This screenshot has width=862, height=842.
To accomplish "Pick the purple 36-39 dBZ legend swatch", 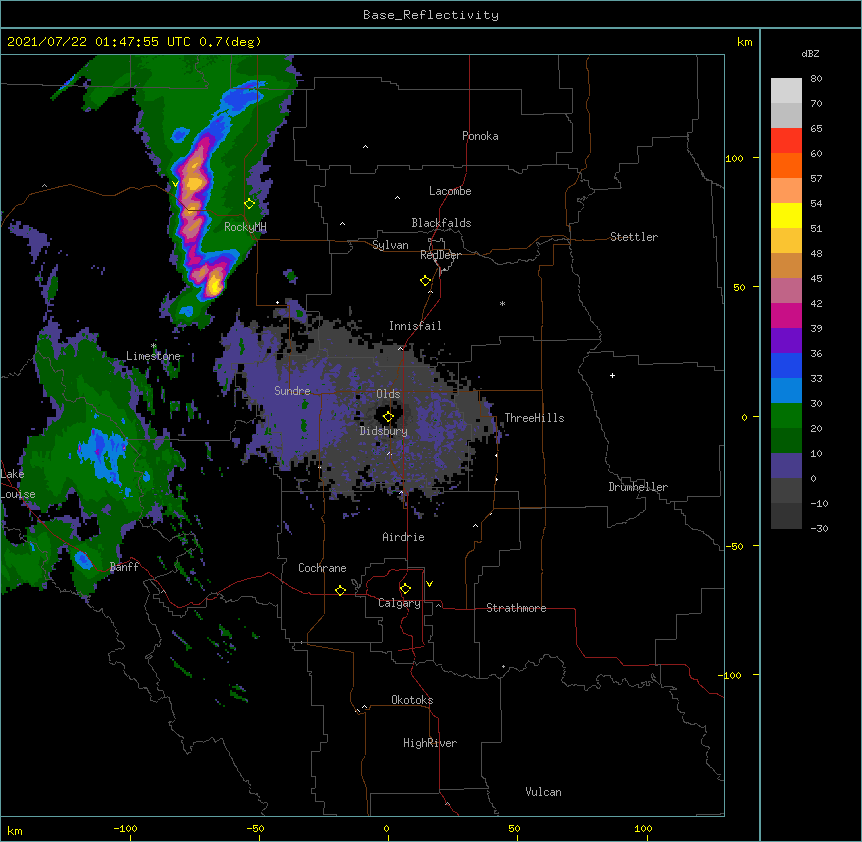I will (x=786, y=341).
